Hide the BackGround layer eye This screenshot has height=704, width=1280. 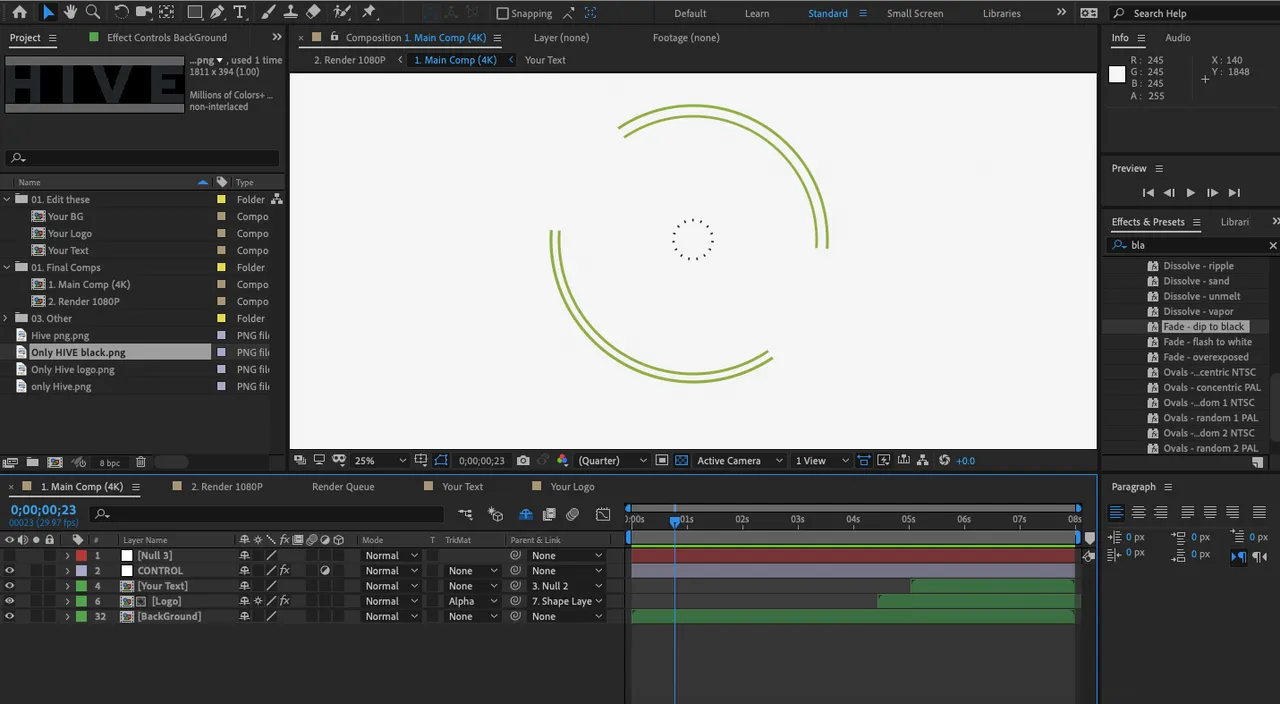coord(10,617)
